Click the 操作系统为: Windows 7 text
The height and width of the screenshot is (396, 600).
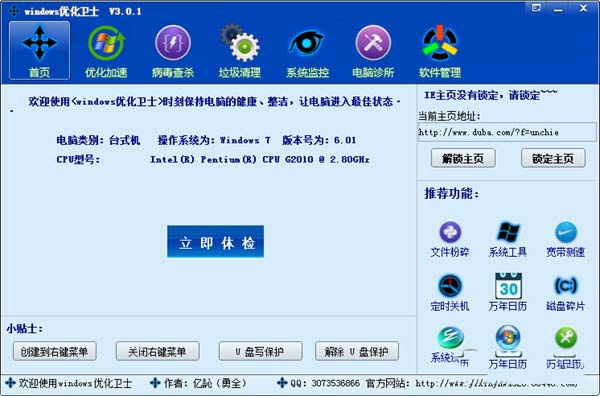point(214,140)
